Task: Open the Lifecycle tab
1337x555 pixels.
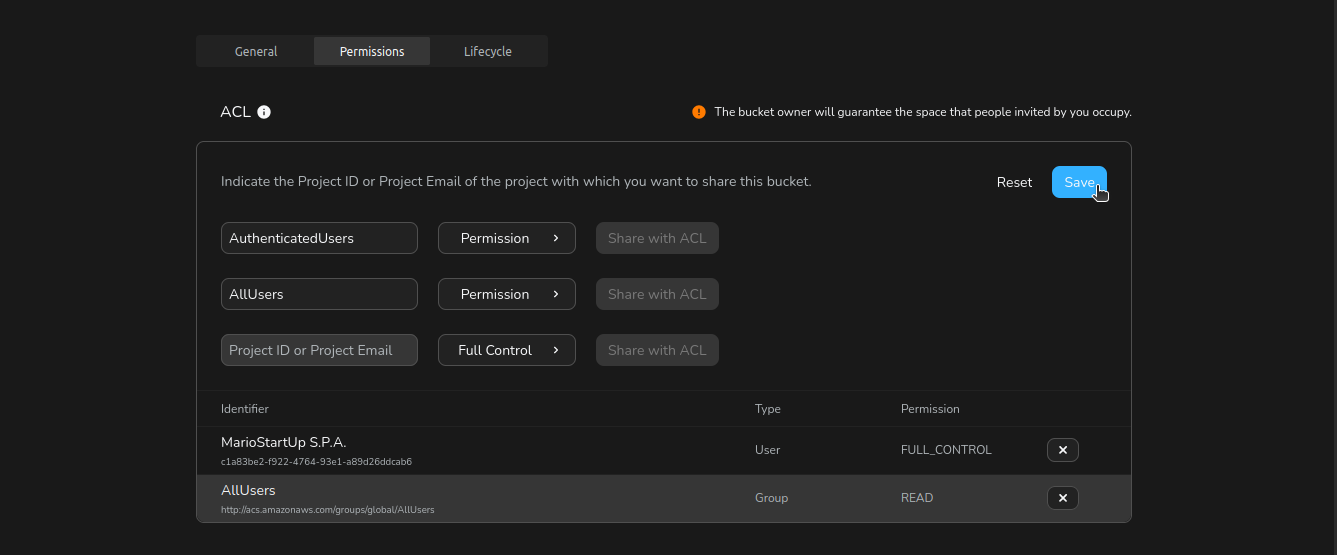Action: (x=488, y=51)
